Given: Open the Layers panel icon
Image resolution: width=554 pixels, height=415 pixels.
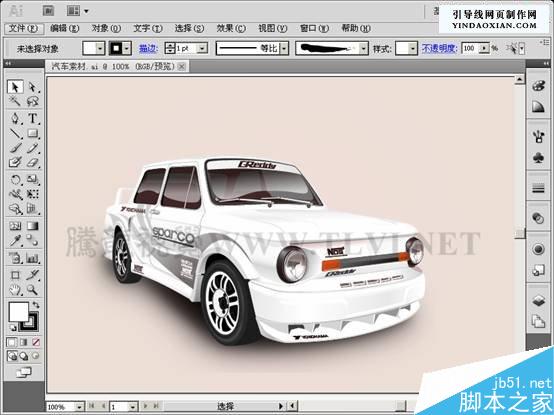Looking at the screenshot, I should 538,301.
